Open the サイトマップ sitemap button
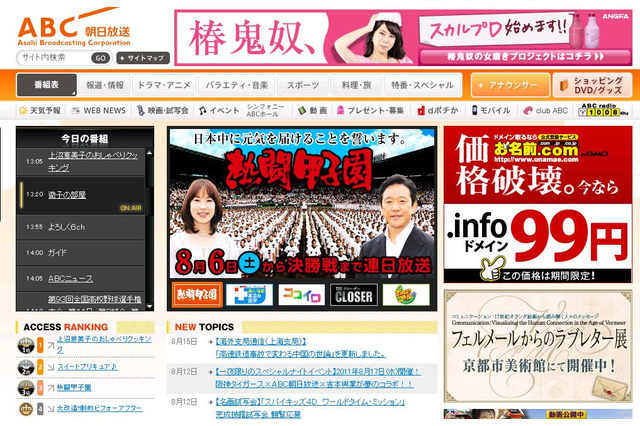Viewport: 640px width, 426px height. tap(143, 58)
